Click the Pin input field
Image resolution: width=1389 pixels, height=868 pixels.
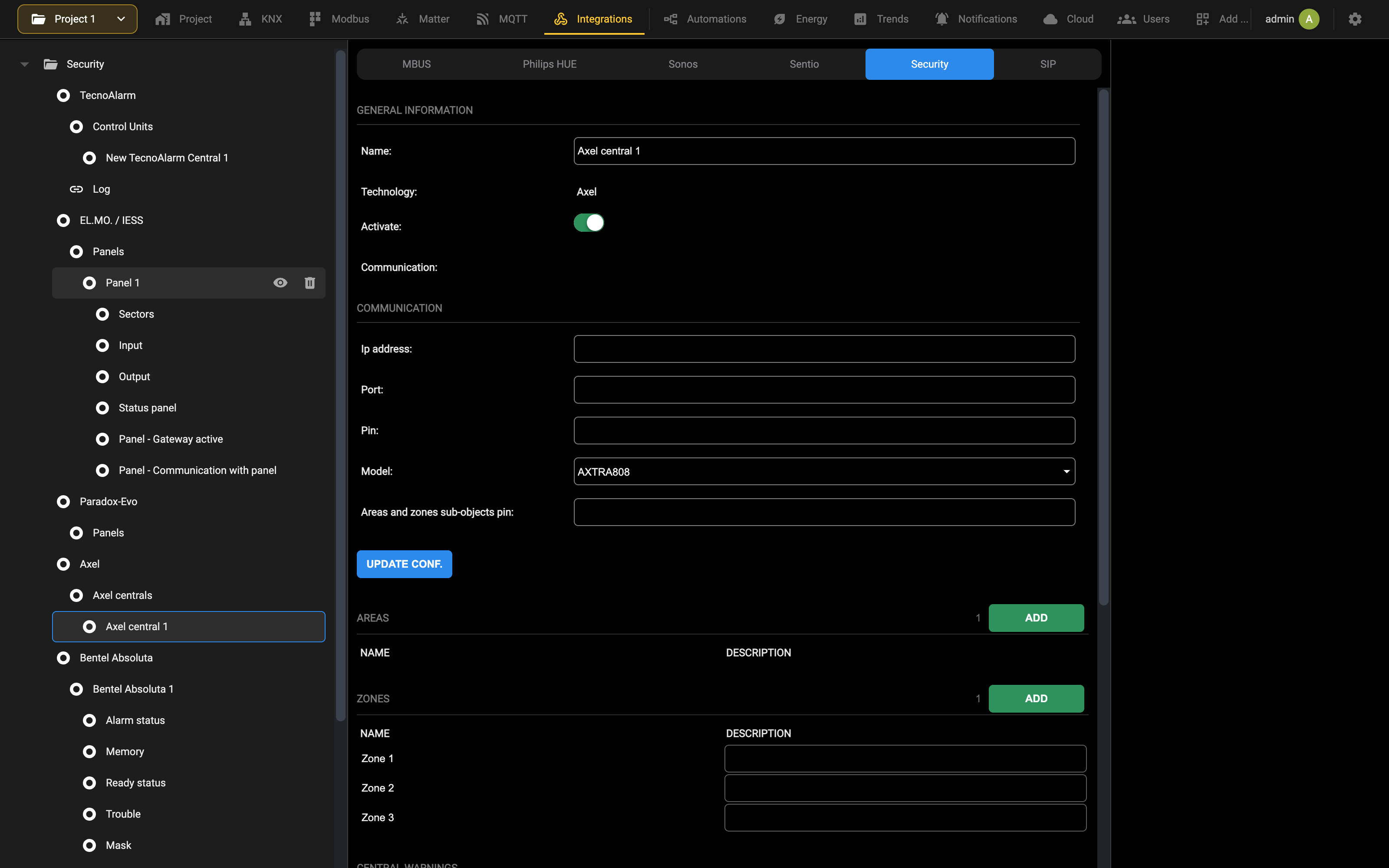point(824,431)
